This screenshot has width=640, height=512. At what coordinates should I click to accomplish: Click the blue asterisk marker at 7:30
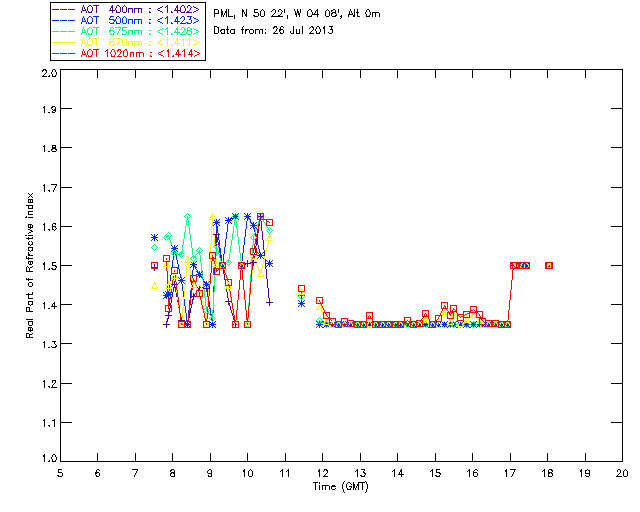point(154,238)
